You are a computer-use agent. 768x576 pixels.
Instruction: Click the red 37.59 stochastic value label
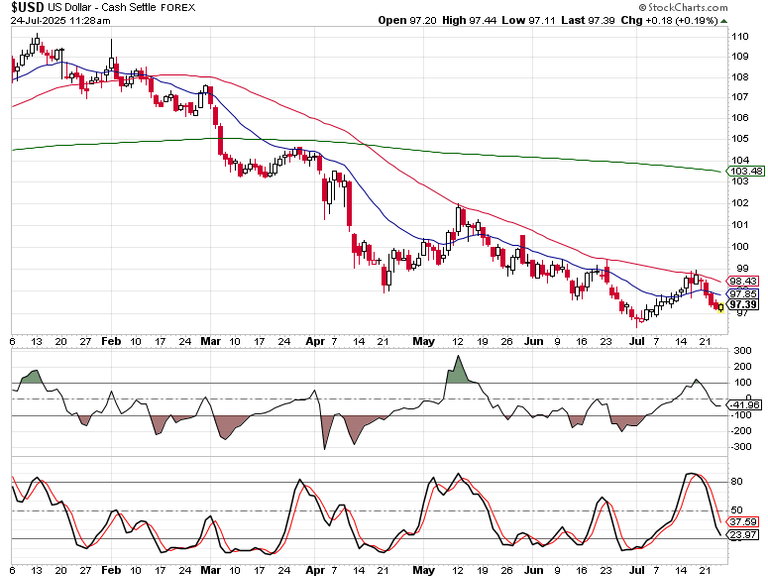(x=741, y=522)
